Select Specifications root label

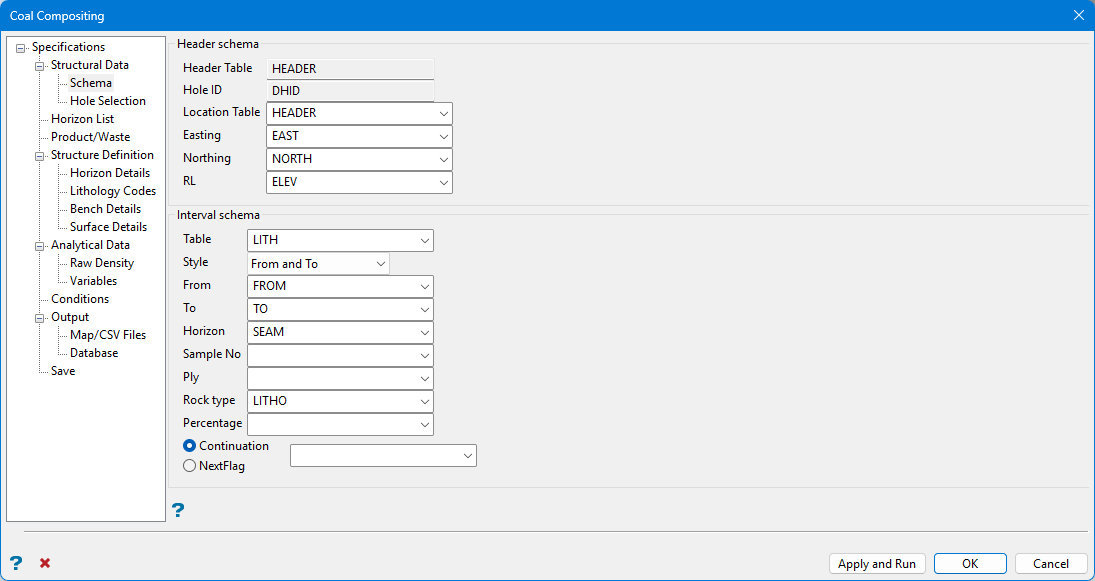68,47
